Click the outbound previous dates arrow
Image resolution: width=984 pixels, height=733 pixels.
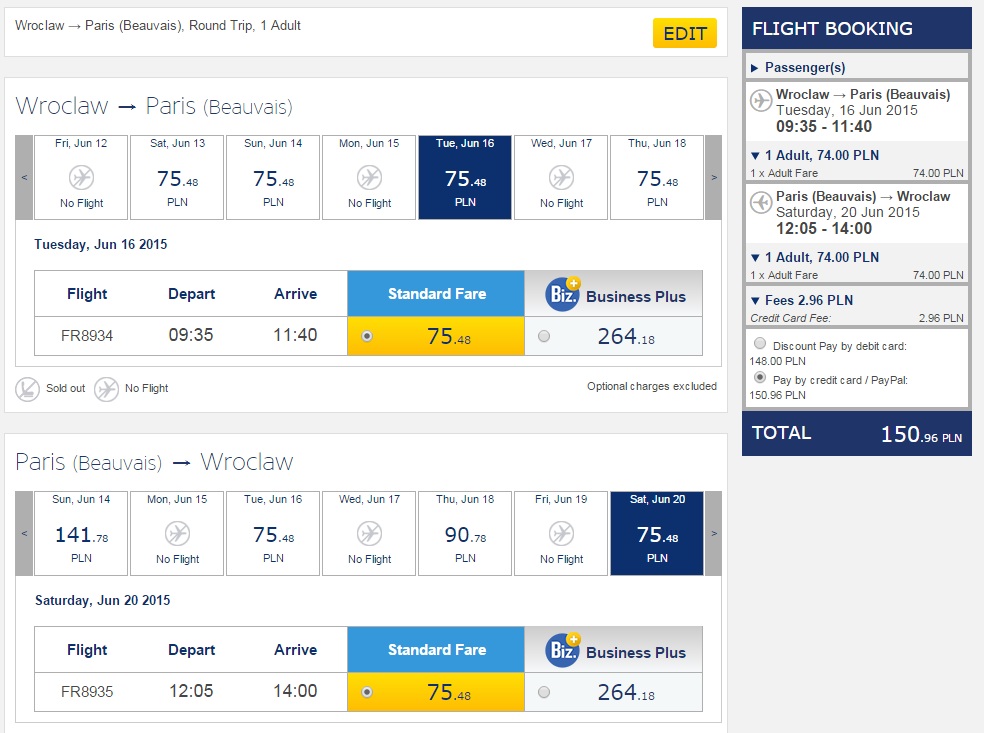24,178
